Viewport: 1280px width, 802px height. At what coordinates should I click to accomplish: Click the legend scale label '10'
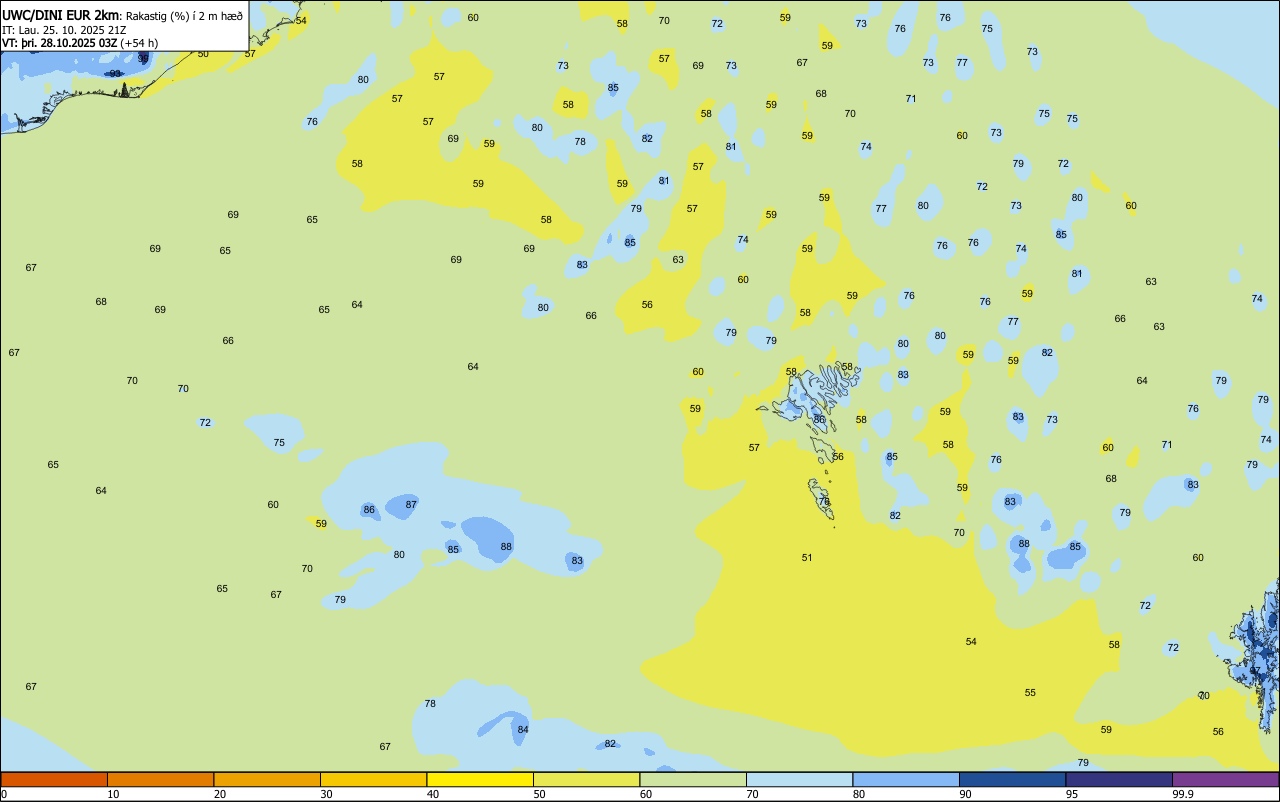click(x=113, y=794)
